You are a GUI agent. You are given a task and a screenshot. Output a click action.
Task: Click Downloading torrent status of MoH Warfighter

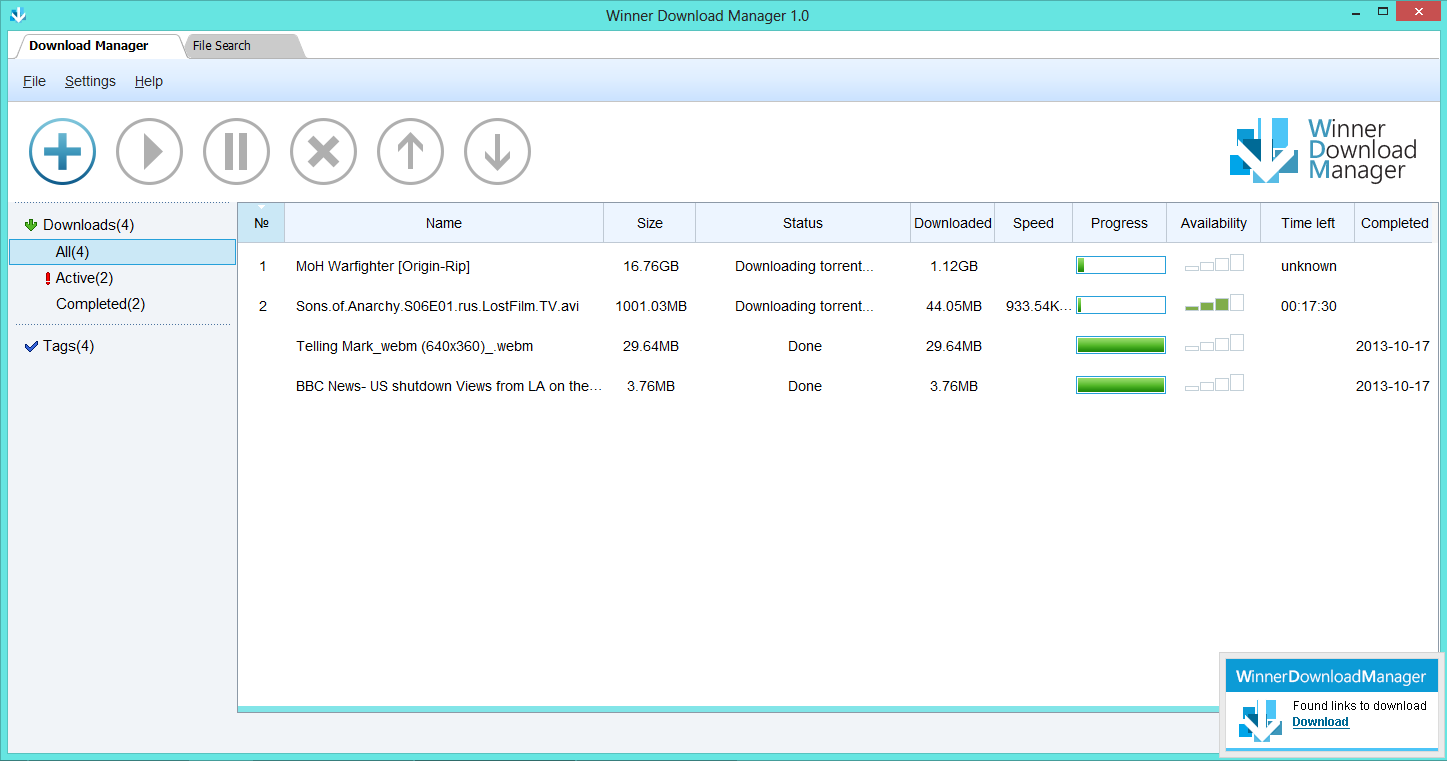point(805,266)
